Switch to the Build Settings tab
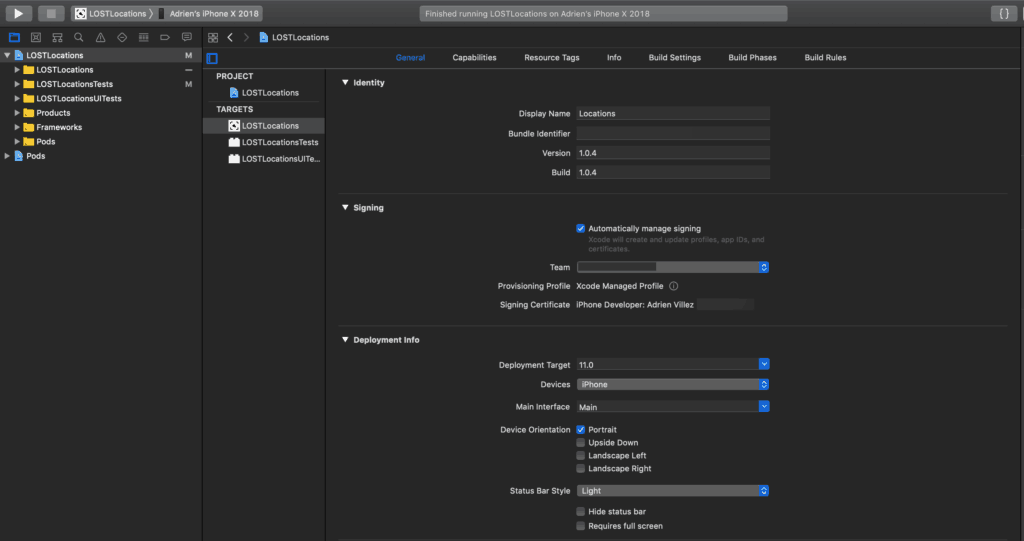The width and height of the screenshot is (1024, 541). pos(675,57)
